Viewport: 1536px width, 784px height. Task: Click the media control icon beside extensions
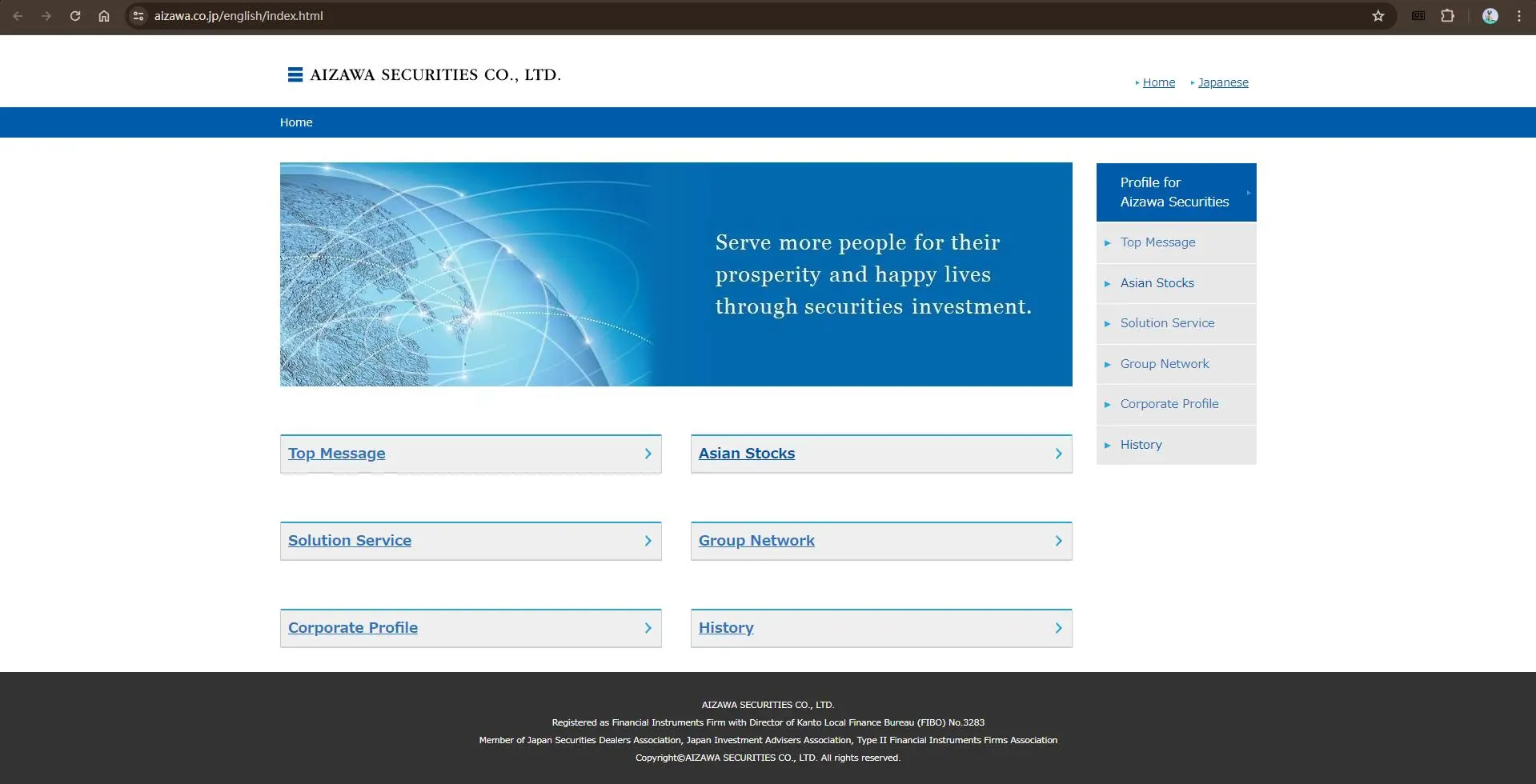[x=1418, y=16]
